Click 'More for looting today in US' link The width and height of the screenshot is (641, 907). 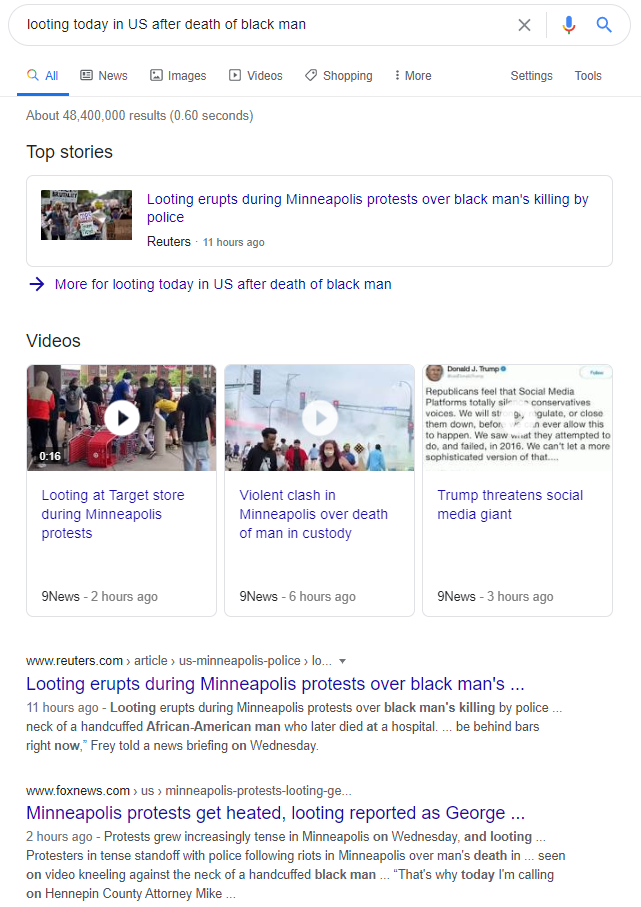pyautogui.click(x=223, y=284)
